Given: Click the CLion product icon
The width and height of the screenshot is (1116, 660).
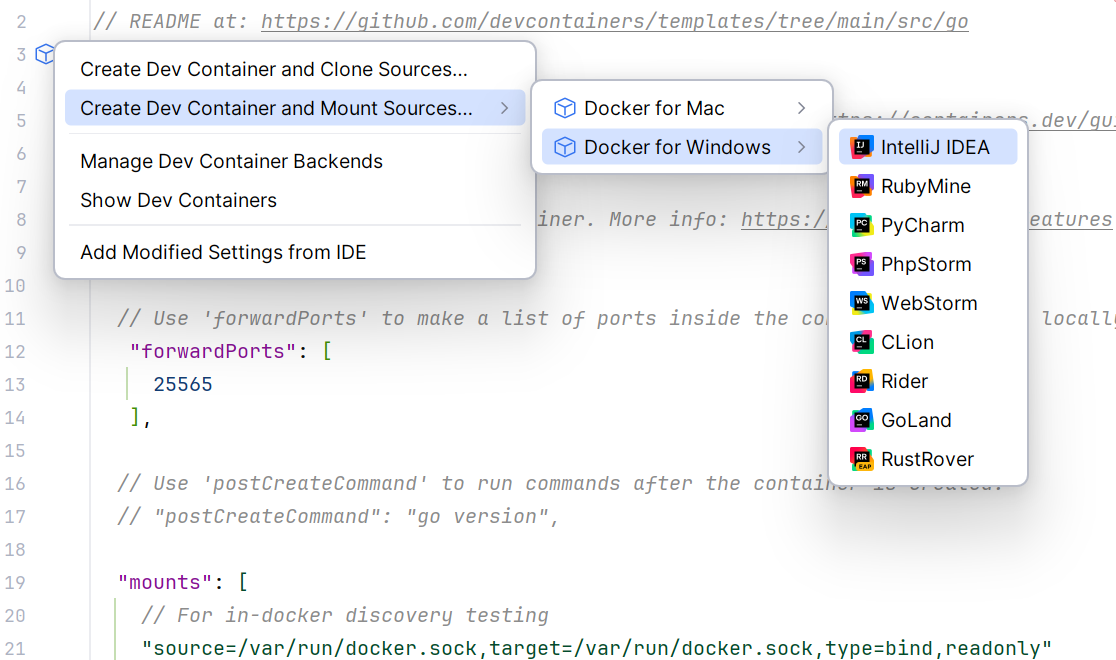Looking at the screenshot, I should tap(861, 342).
